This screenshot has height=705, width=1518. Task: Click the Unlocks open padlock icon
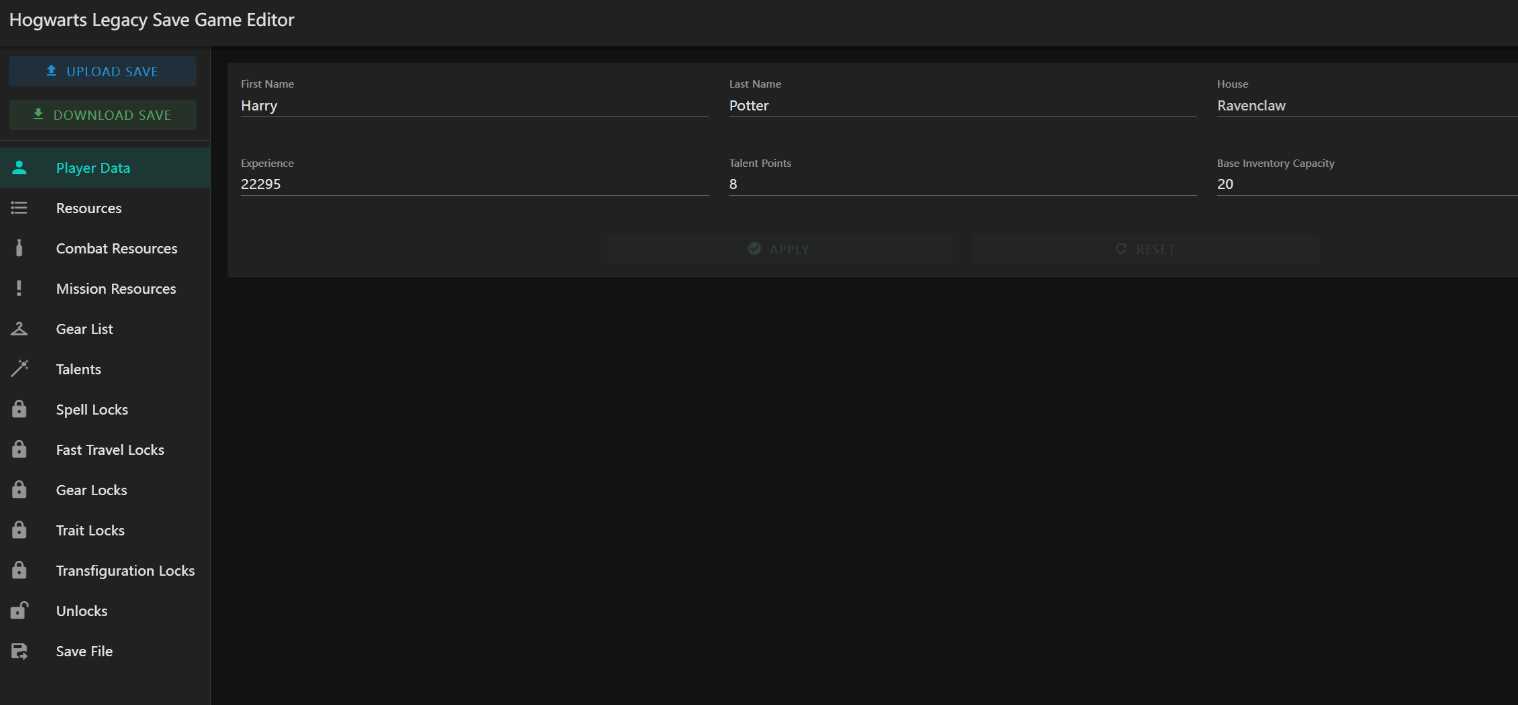(x=19, y=611)
